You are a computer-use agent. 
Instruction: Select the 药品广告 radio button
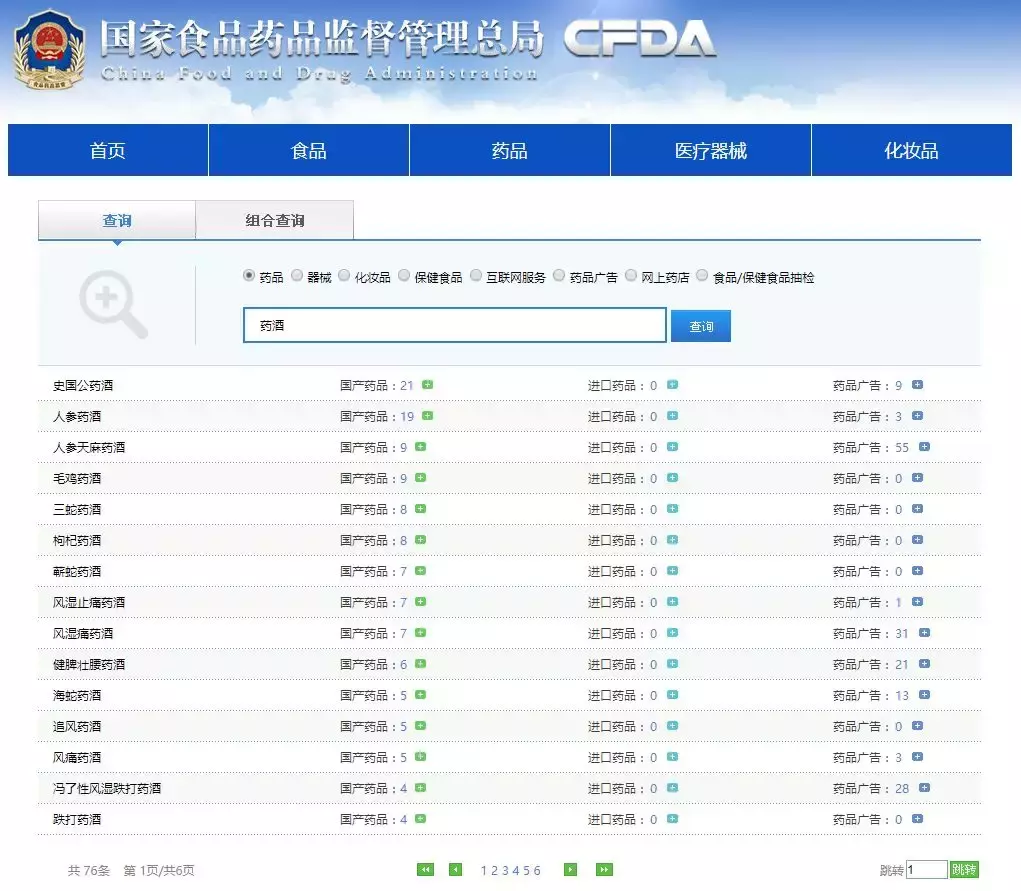click(x=559, y=276)
